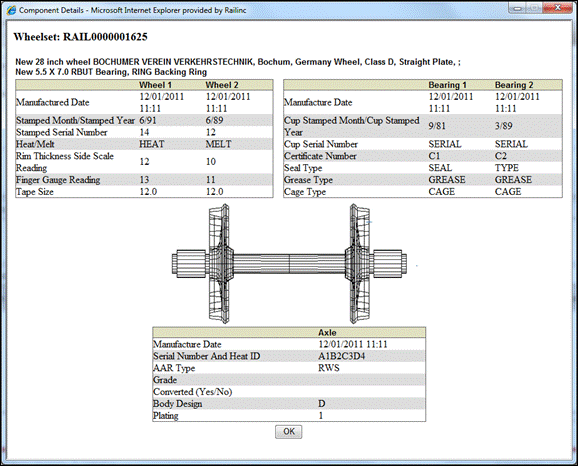Close the Component Details window
578x466 pixels.
point(559,8)
